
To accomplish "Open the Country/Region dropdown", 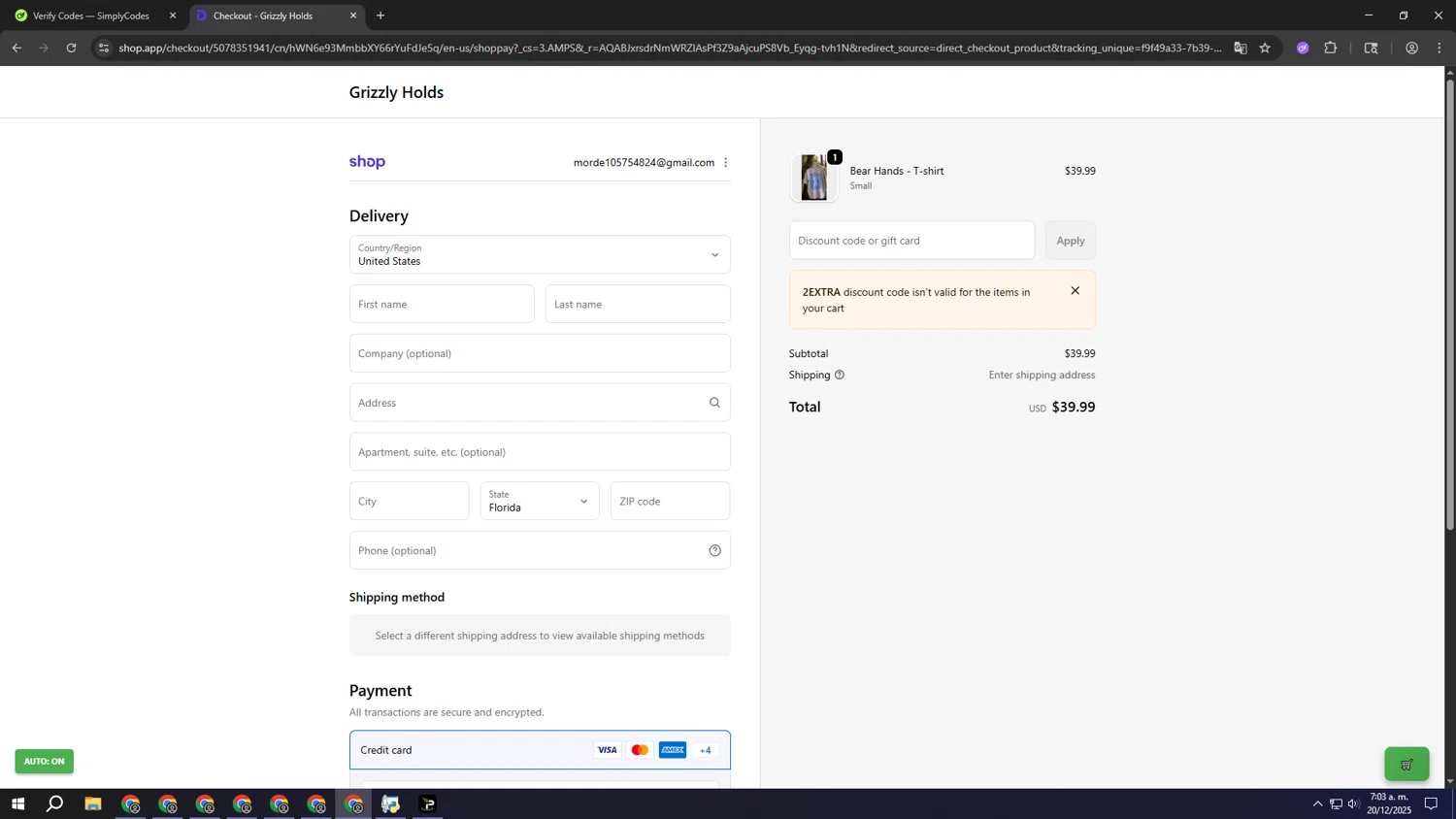I will (540, 254).
